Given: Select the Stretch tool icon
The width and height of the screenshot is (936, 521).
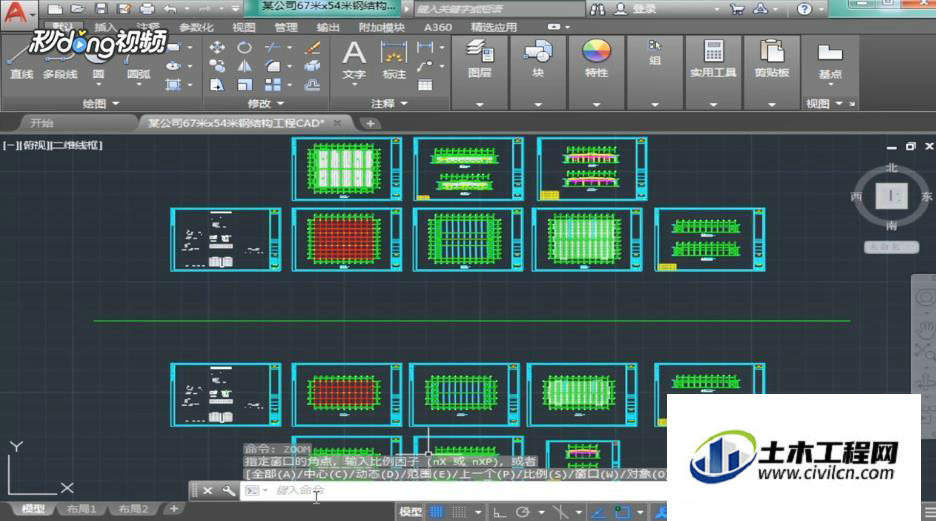Looking at the screenshot, I should (217, 85).
